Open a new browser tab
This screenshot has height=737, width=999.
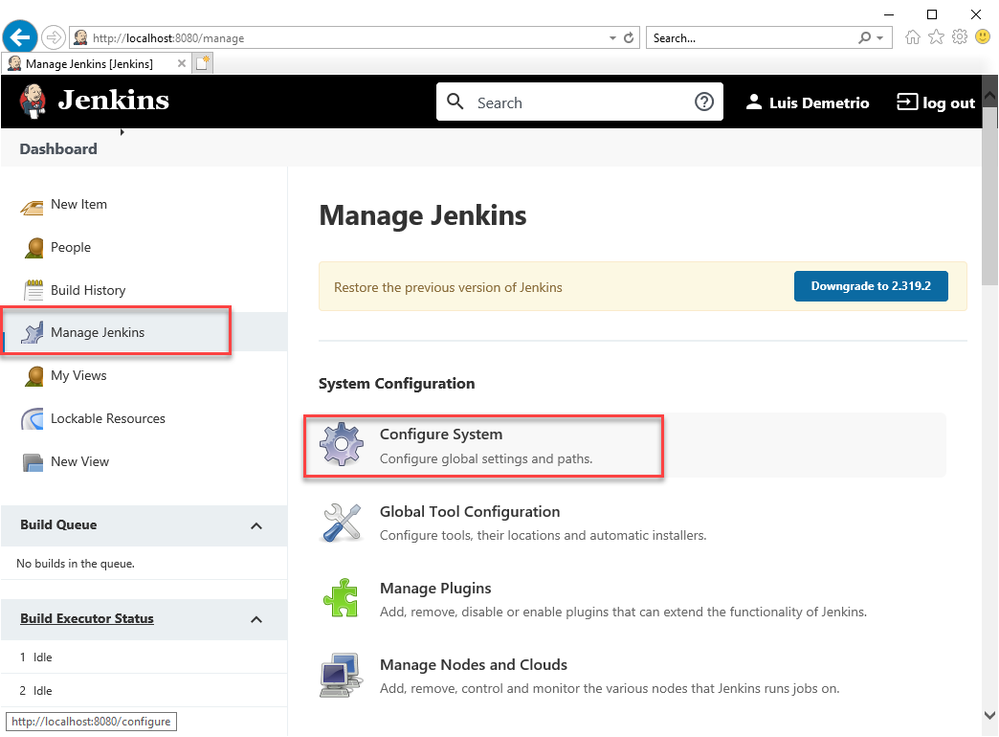[203, 63]
